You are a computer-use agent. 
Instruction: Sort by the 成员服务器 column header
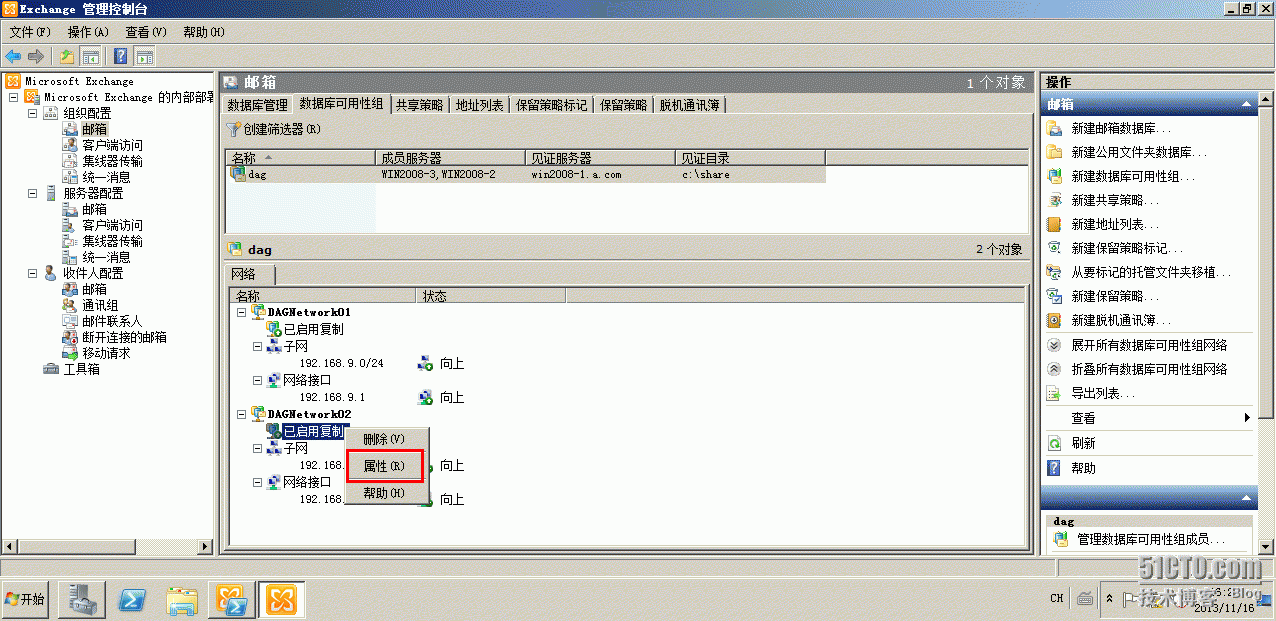click(450, 158)
